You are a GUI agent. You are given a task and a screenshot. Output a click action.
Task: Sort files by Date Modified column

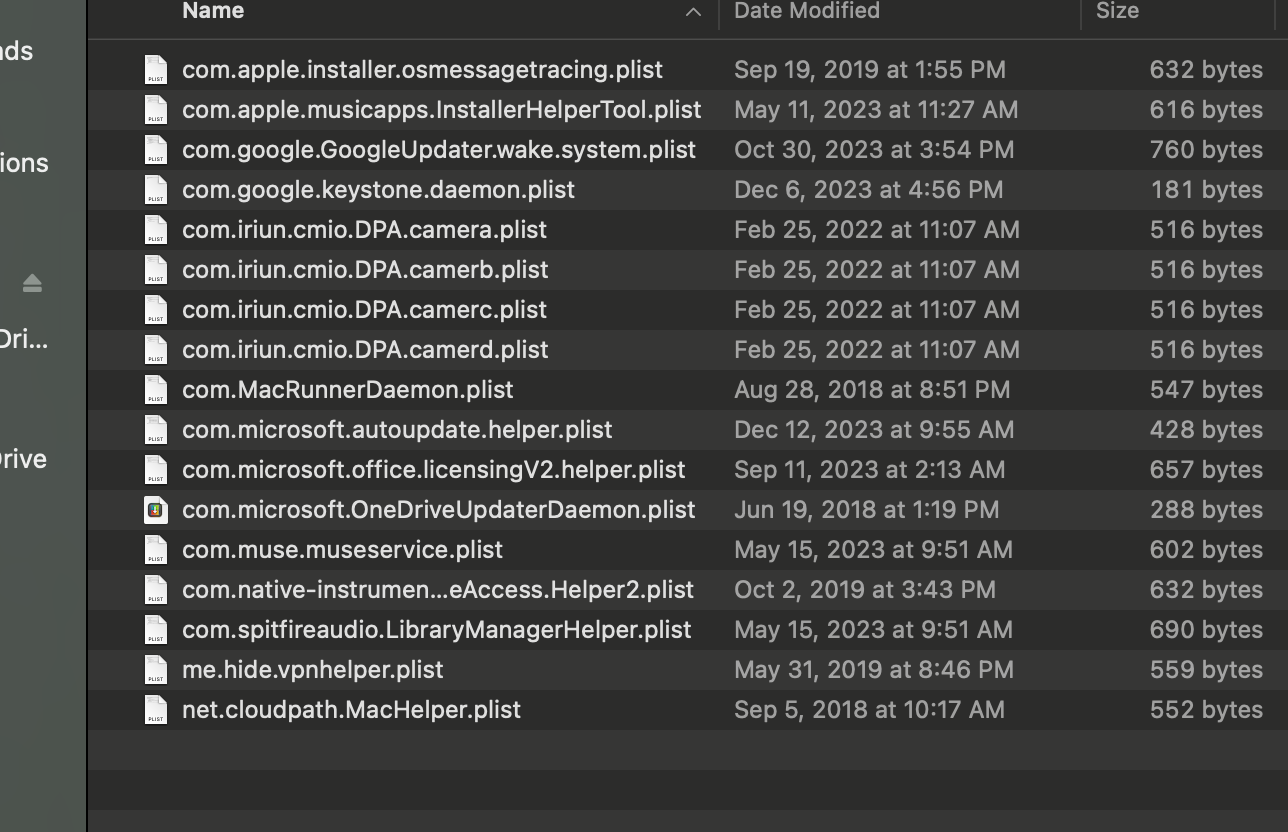pyautogui.click(x=806, y=11)
